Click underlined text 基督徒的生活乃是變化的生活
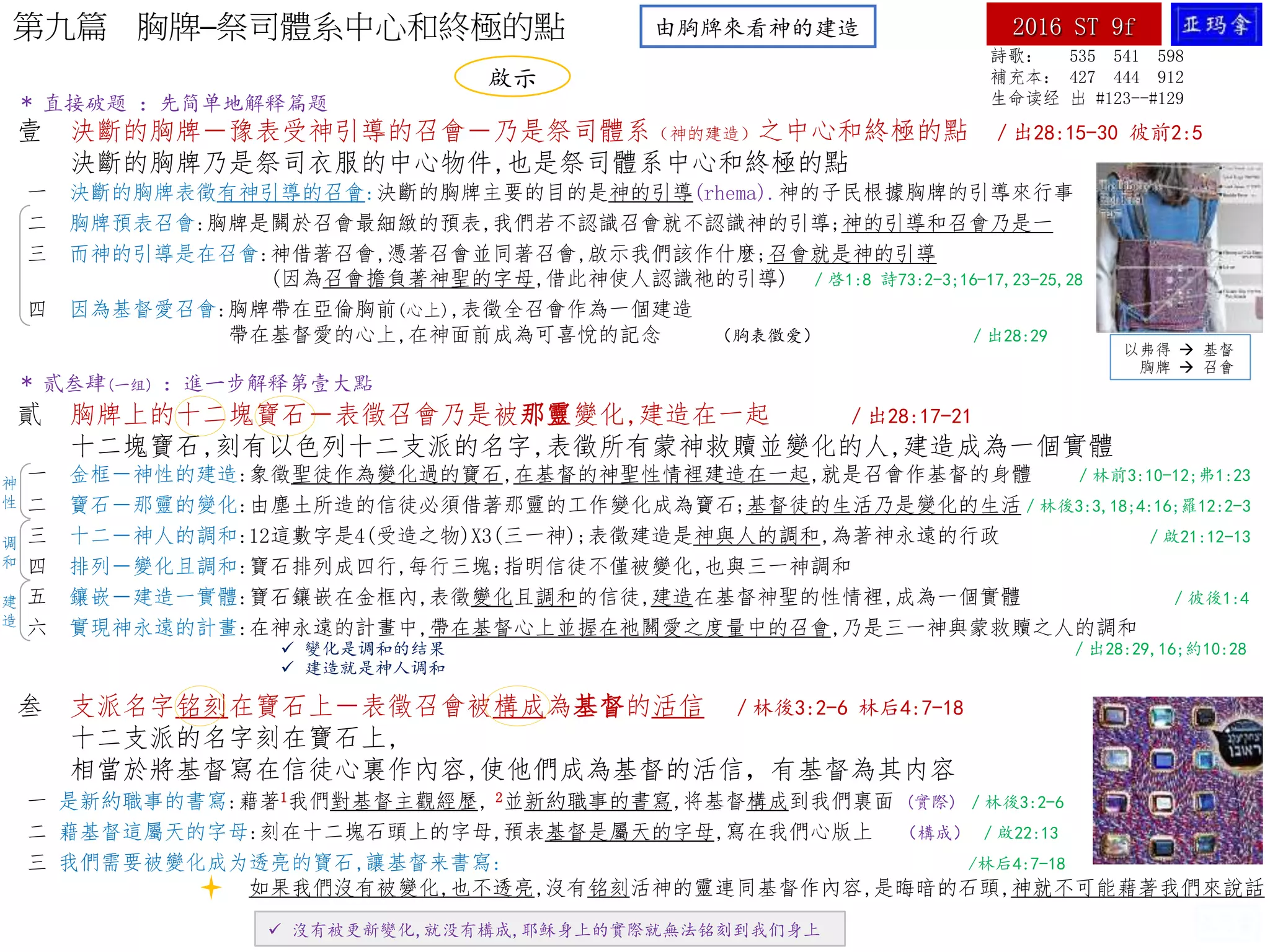Image resolution: width=1270 pixels, height=952 pixels. pos(883,506)
